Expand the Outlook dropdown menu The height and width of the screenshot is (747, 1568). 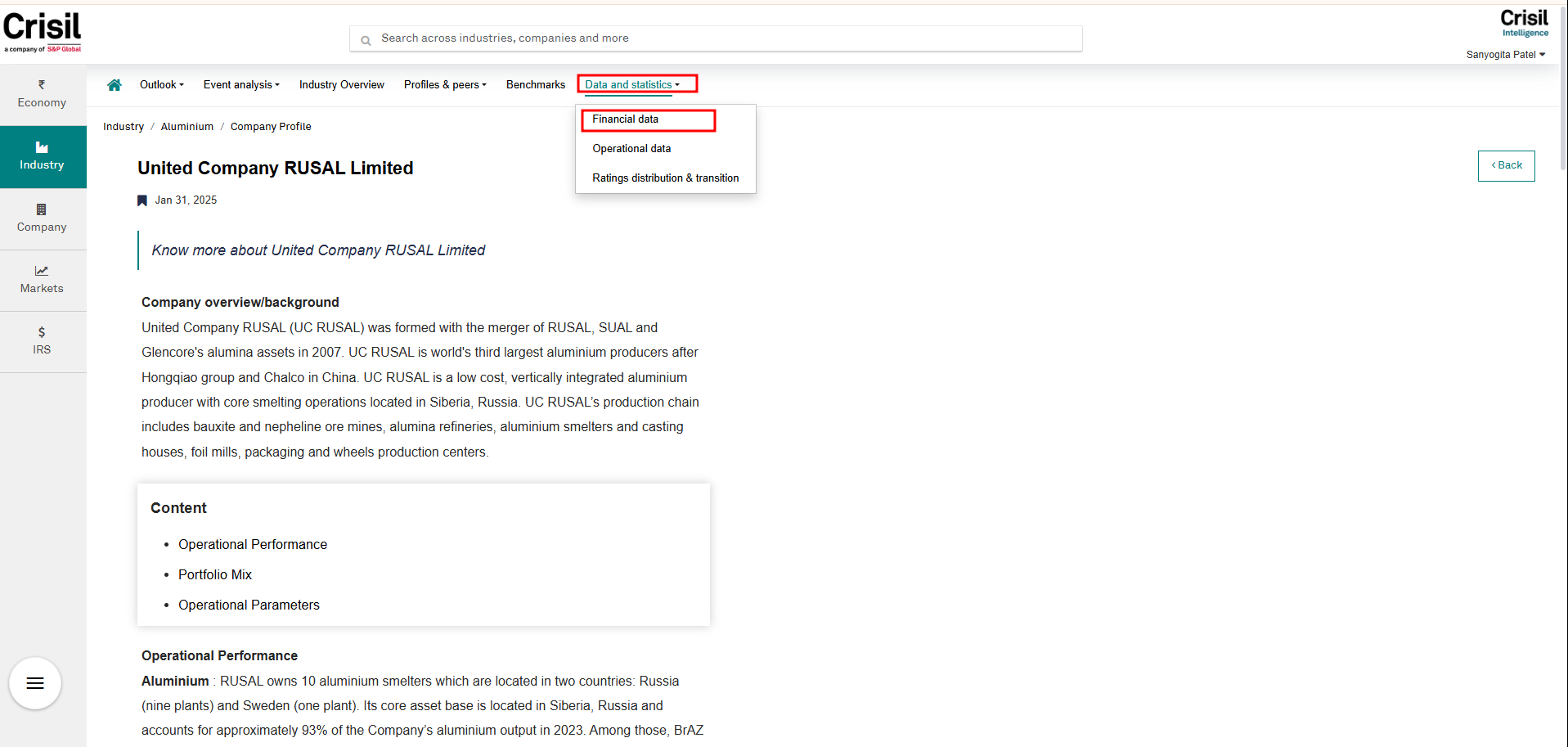pyautogui.click(x=161, y=85)
